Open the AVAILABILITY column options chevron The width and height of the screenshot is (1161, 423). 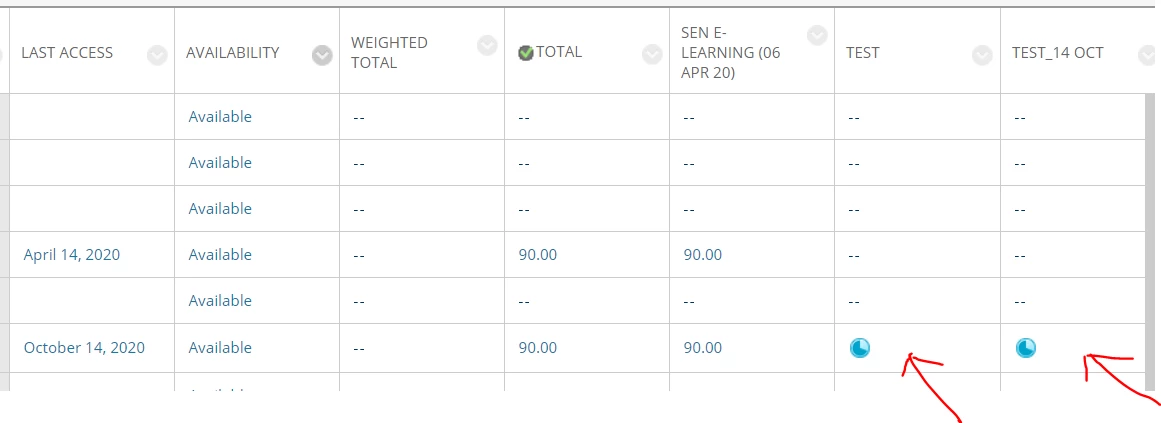point(322,55)
